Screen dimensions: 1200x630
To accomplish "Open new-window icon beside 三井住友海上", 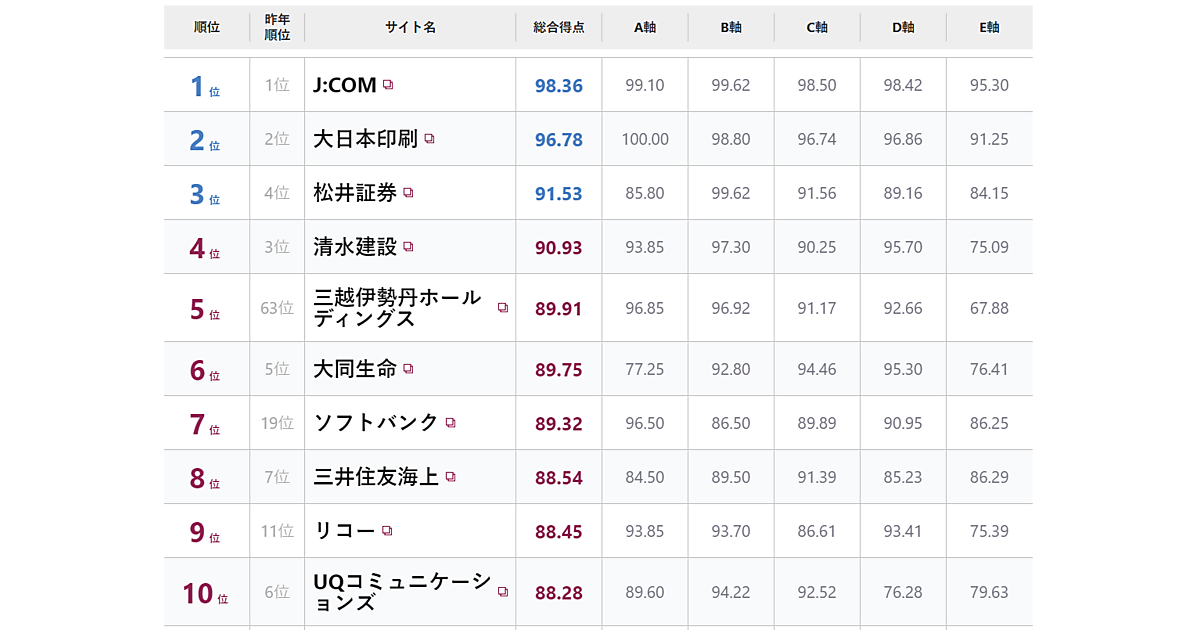I will (x=450, y=477).
